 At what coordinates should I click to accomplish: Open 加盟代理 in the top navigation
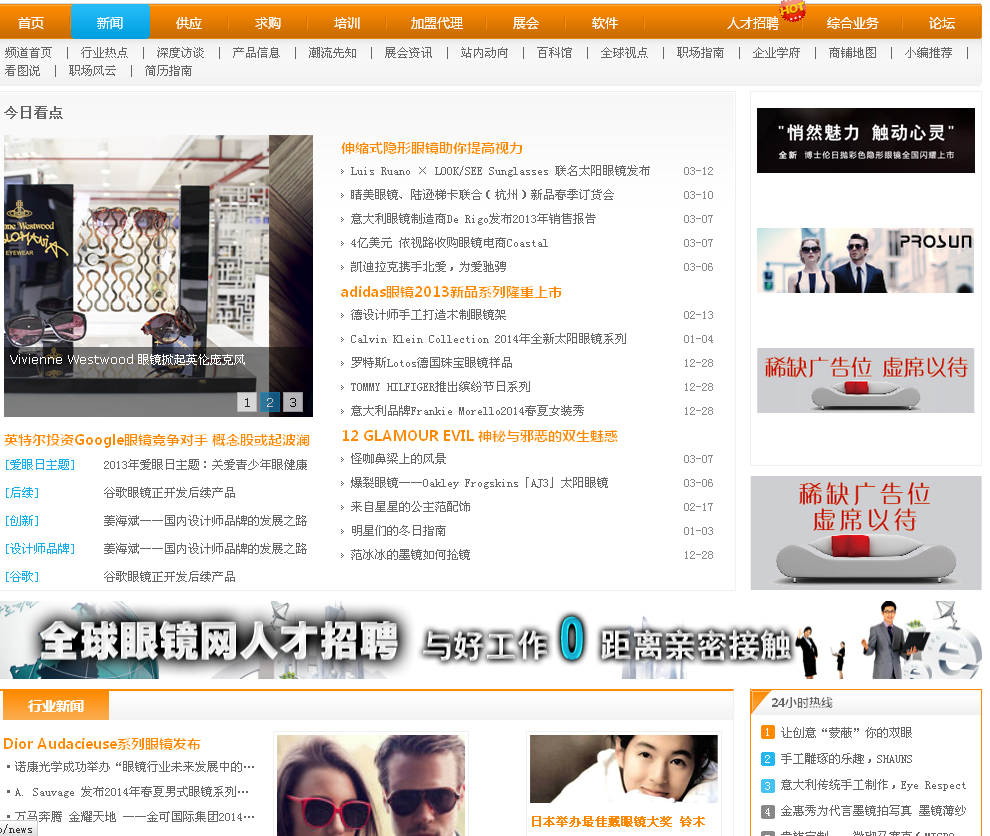(437, 23)
